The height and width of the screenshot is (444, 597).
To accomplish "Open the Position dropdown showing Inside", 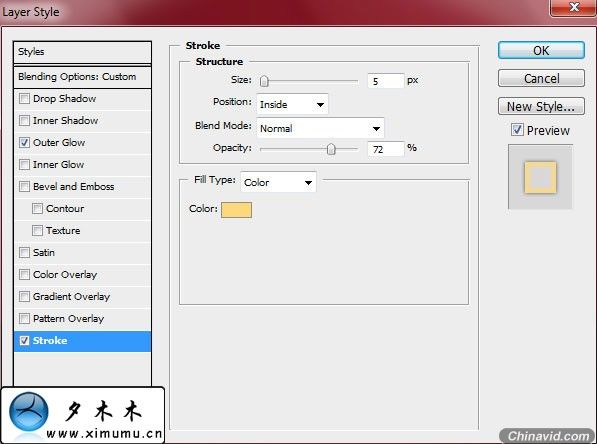I will pos(292,104).
